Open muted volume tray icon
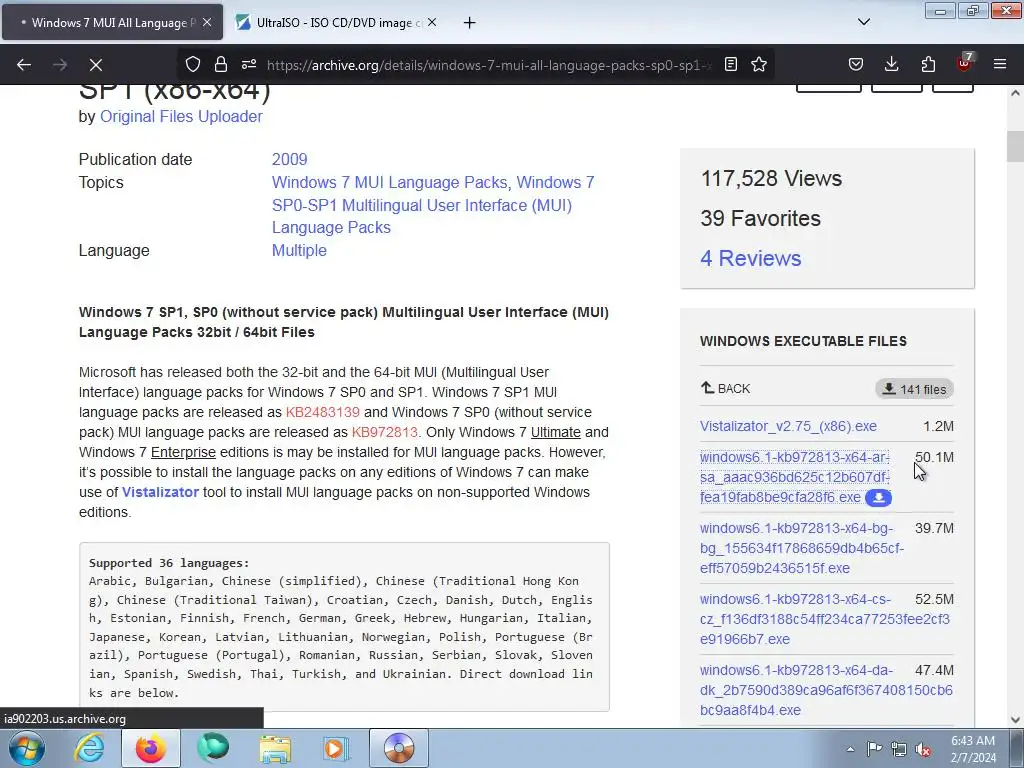This screenshot has width=1024, height=768. tap(923, 749)
